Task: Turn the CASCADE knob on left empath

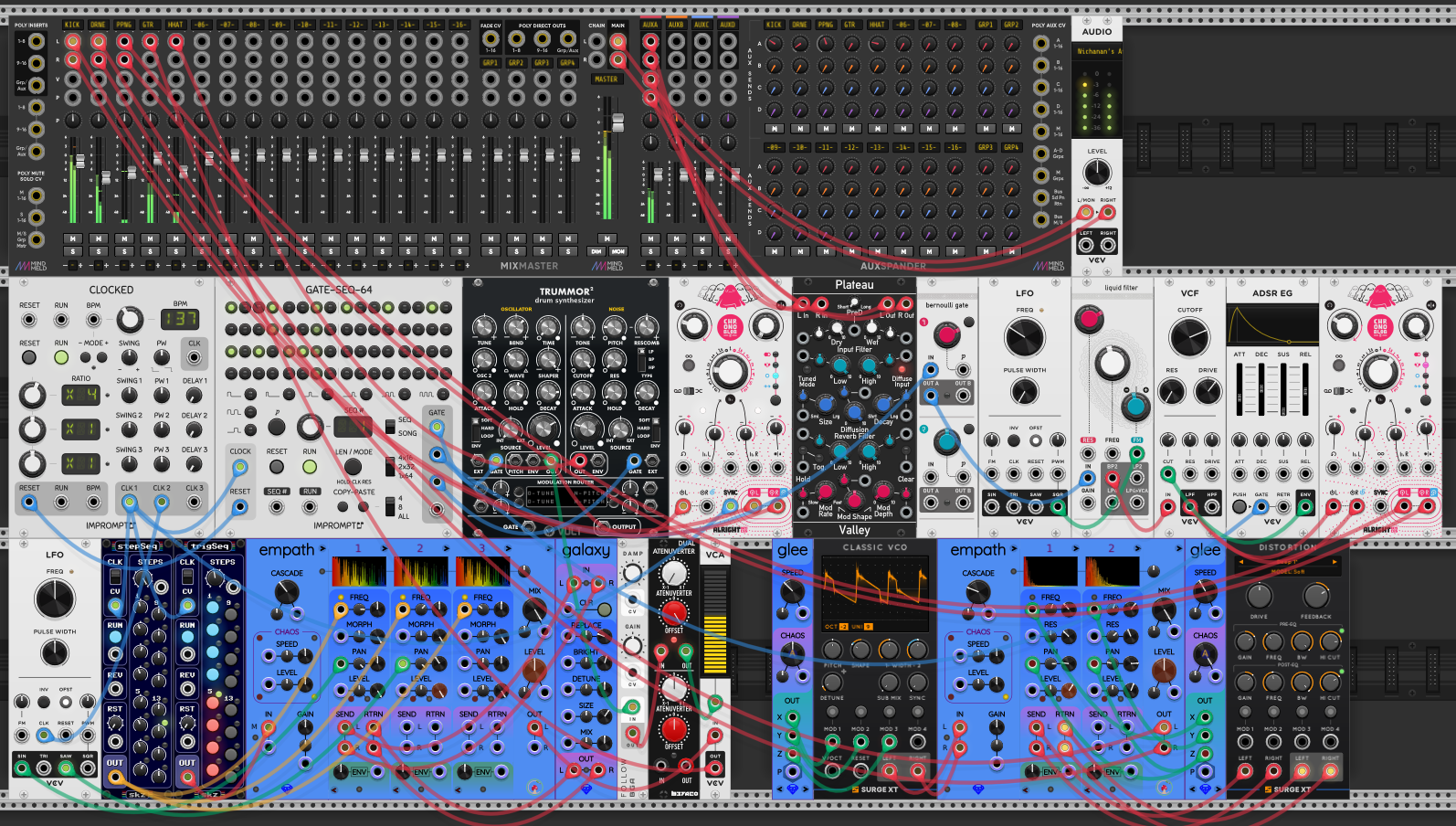Action: [287, 593]
